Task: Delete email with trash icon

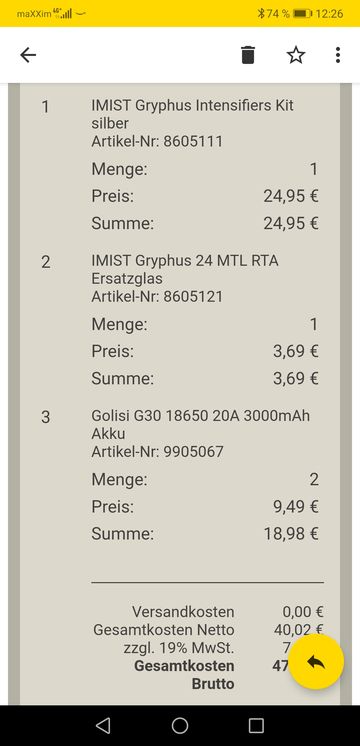Action: (248, 55)
